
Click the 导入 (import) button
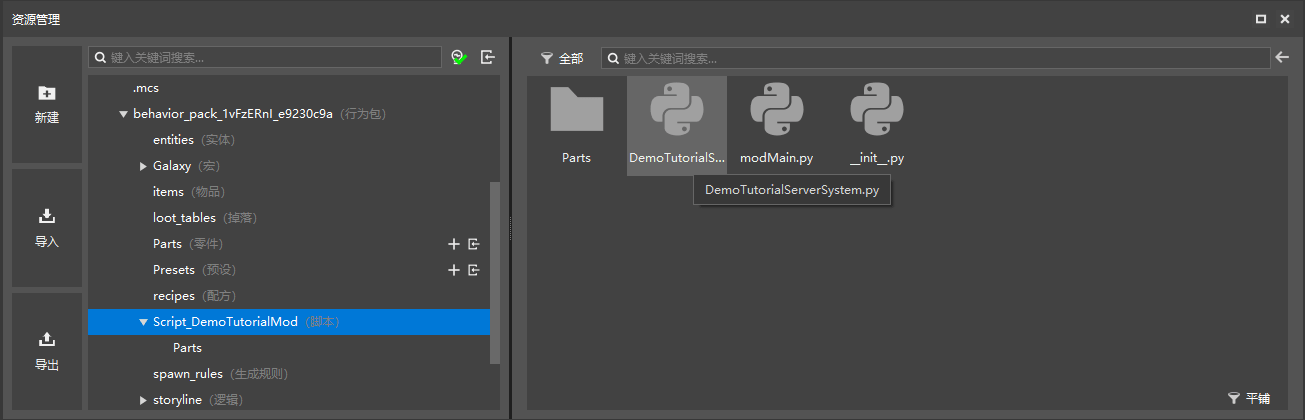pyautogui.click(x=47, y=227)
